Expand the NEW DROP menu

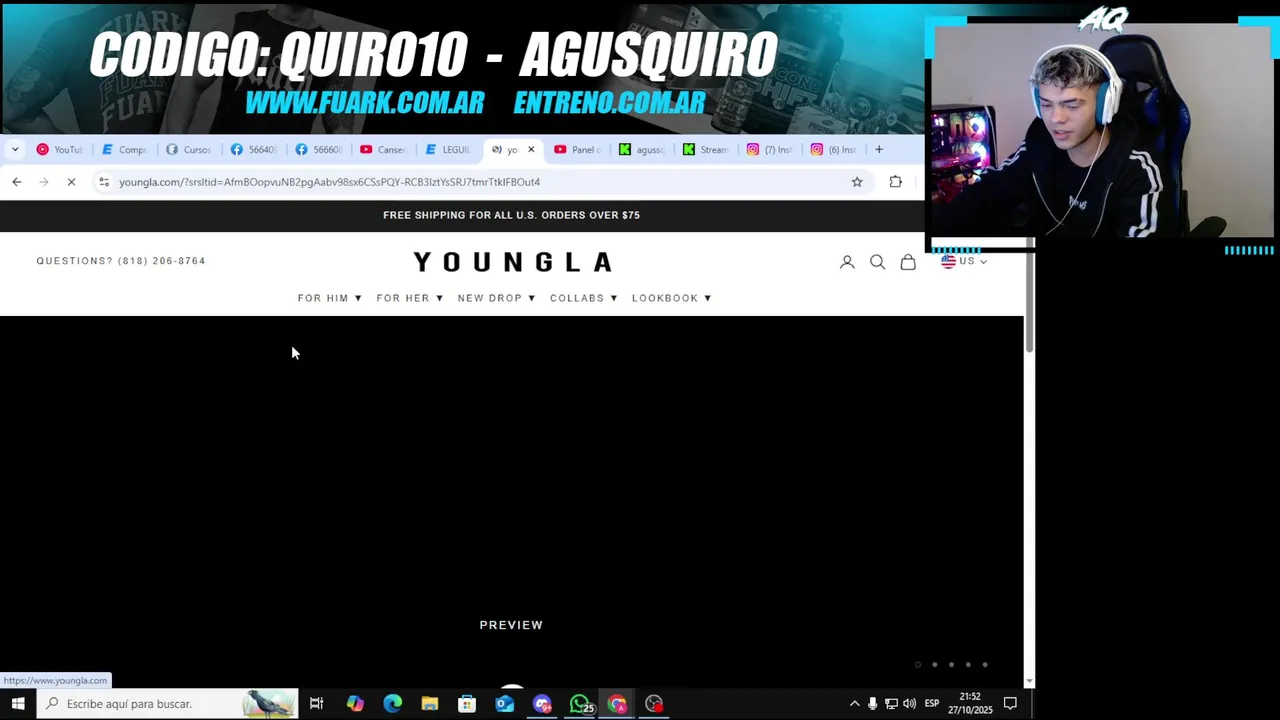[497, 298]
